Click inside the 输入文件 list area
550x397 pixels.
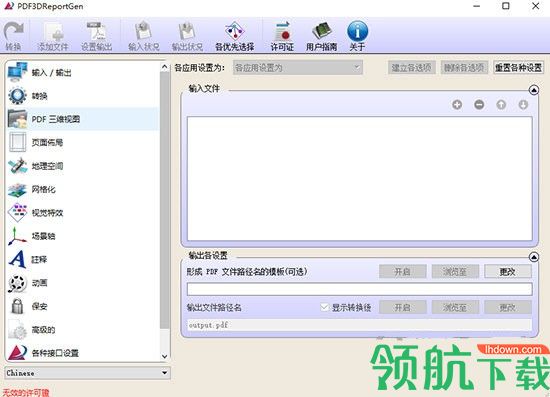coord(360,179)
